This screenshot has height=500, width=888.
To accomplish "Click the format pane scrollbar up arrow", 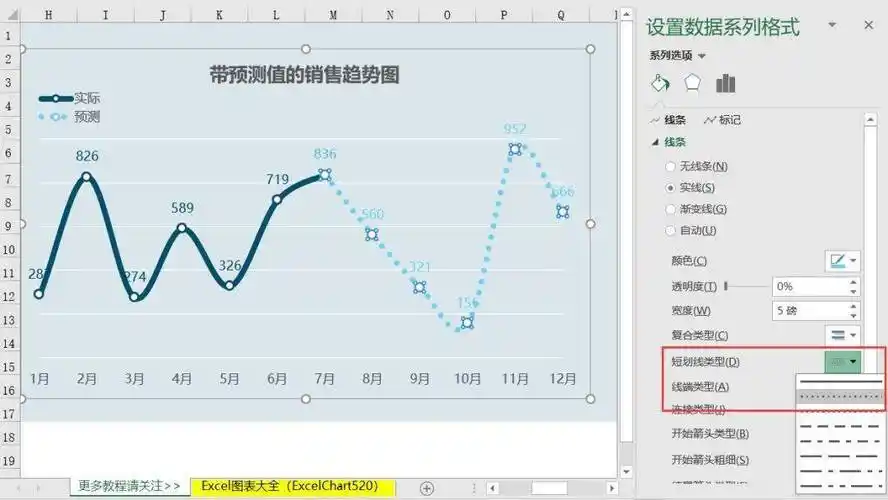I will click(x=870, y=119).
